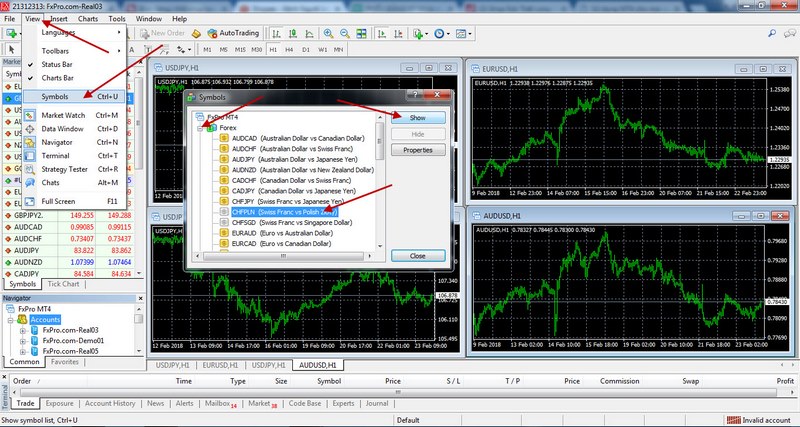Image resolution: width=800 pixels, height=427 pixels.
Task: Select the M15 timeframe
Action: [240, 49]
